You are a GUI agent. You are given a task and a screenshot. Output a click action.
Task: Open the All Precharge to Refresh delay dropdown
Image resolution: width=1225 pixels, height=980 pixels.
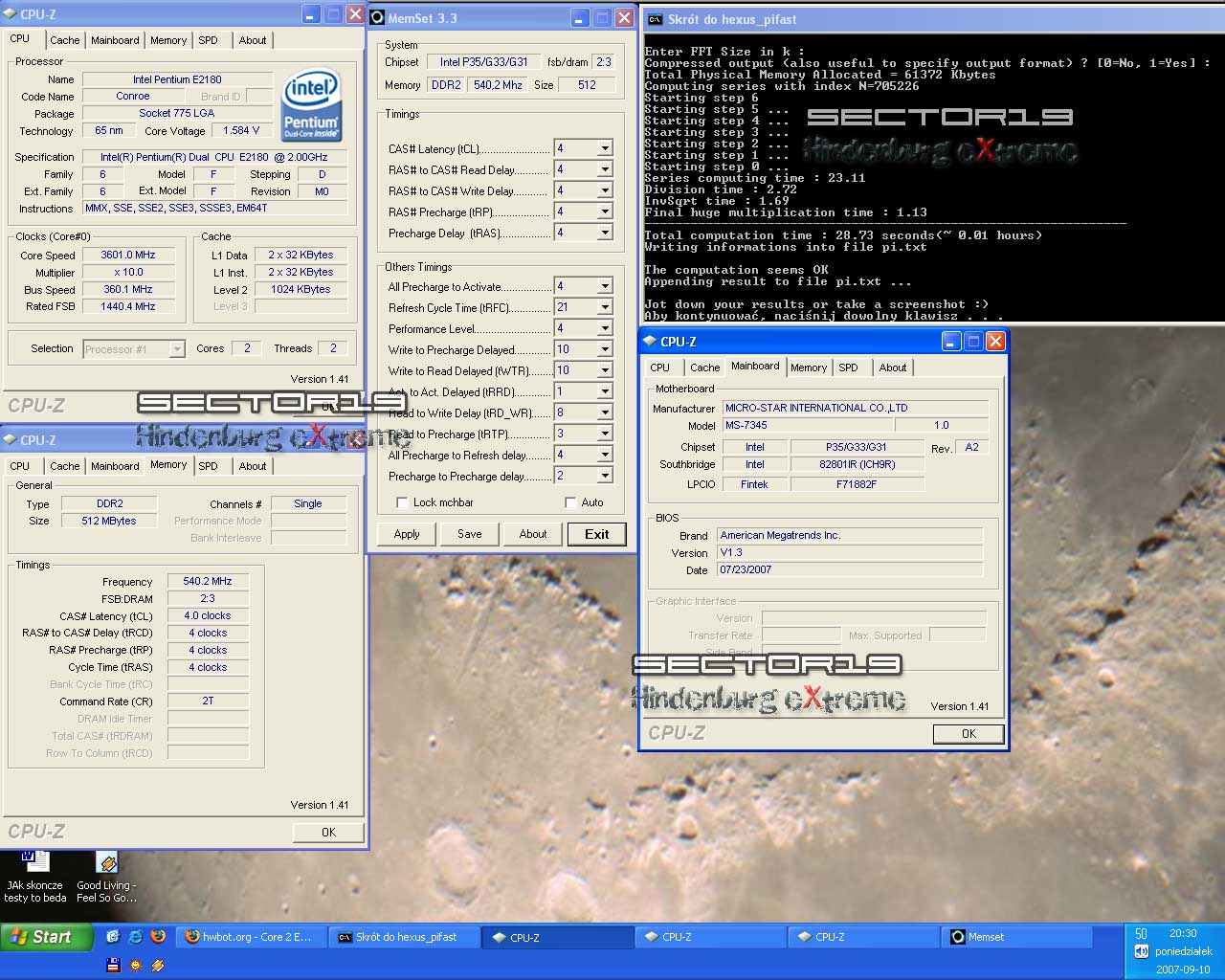[x=605, y=455]
